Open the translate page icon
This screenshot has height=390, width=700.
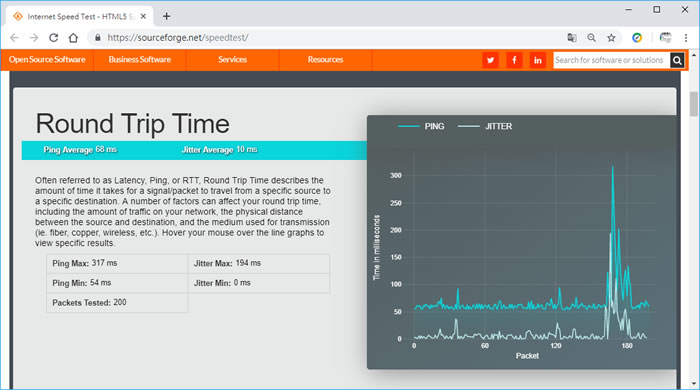point(572,38)
